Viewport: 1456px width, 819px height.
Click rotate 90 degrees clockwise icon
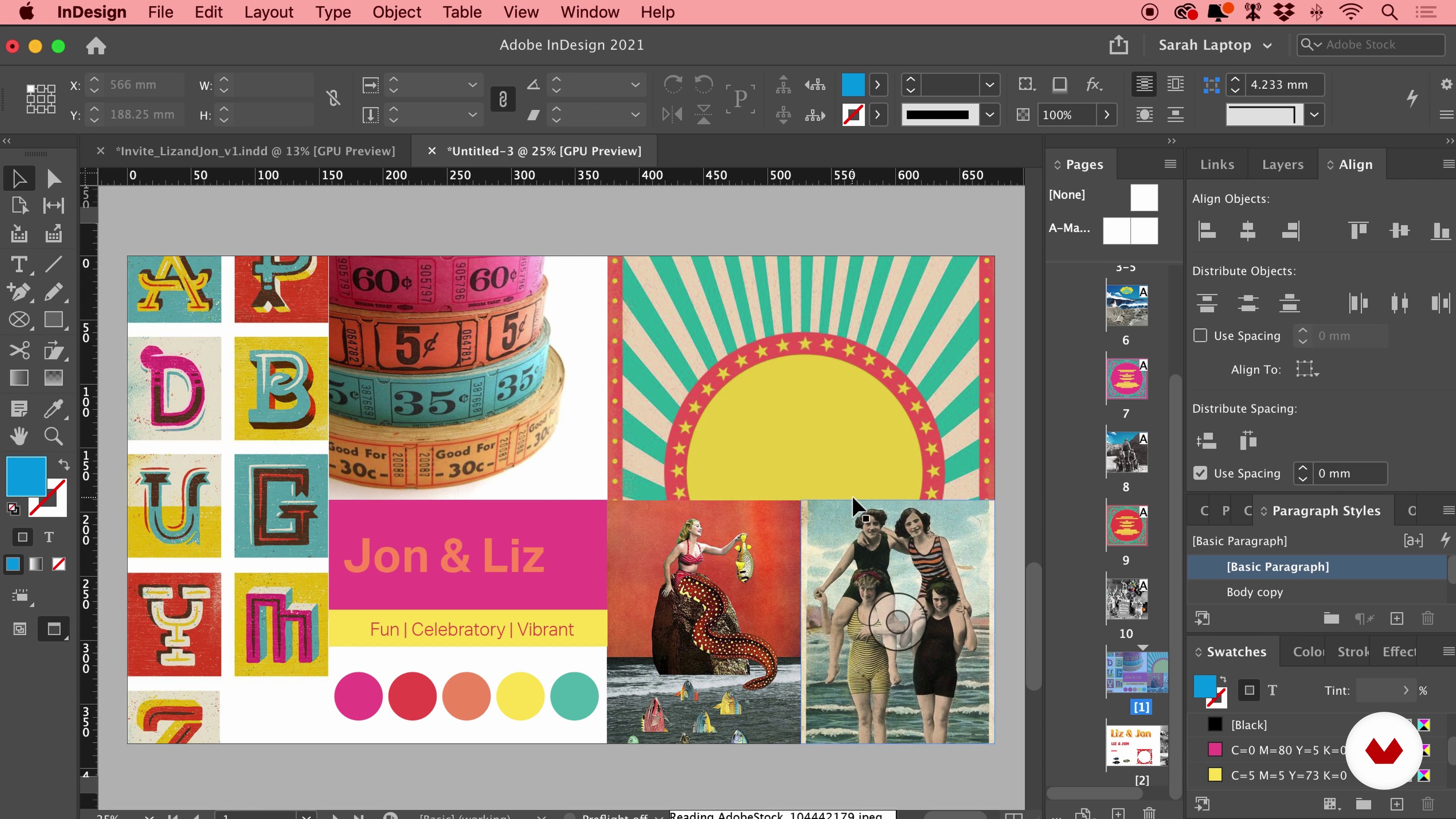[673, 85]
